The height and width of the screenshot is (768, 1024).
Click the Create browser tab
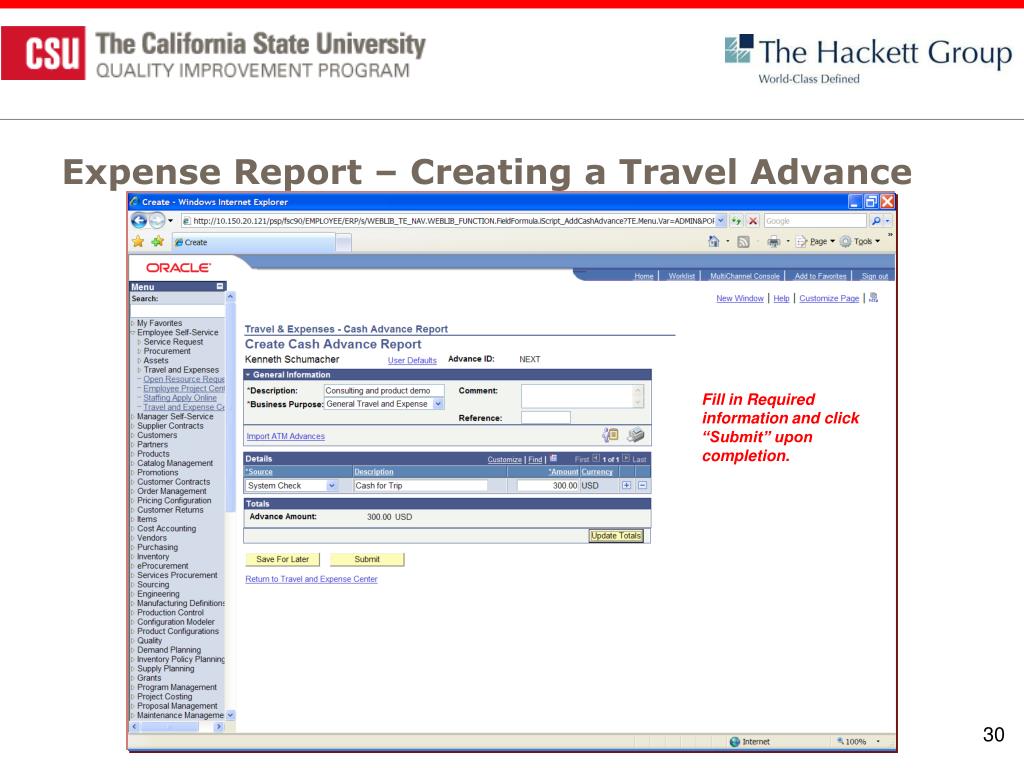tap(255, 242)
